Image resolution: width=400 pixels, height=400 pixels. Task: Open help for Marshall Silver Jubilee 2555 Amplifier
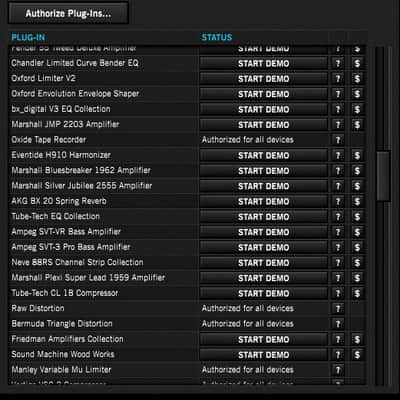(x=338, y=186)
